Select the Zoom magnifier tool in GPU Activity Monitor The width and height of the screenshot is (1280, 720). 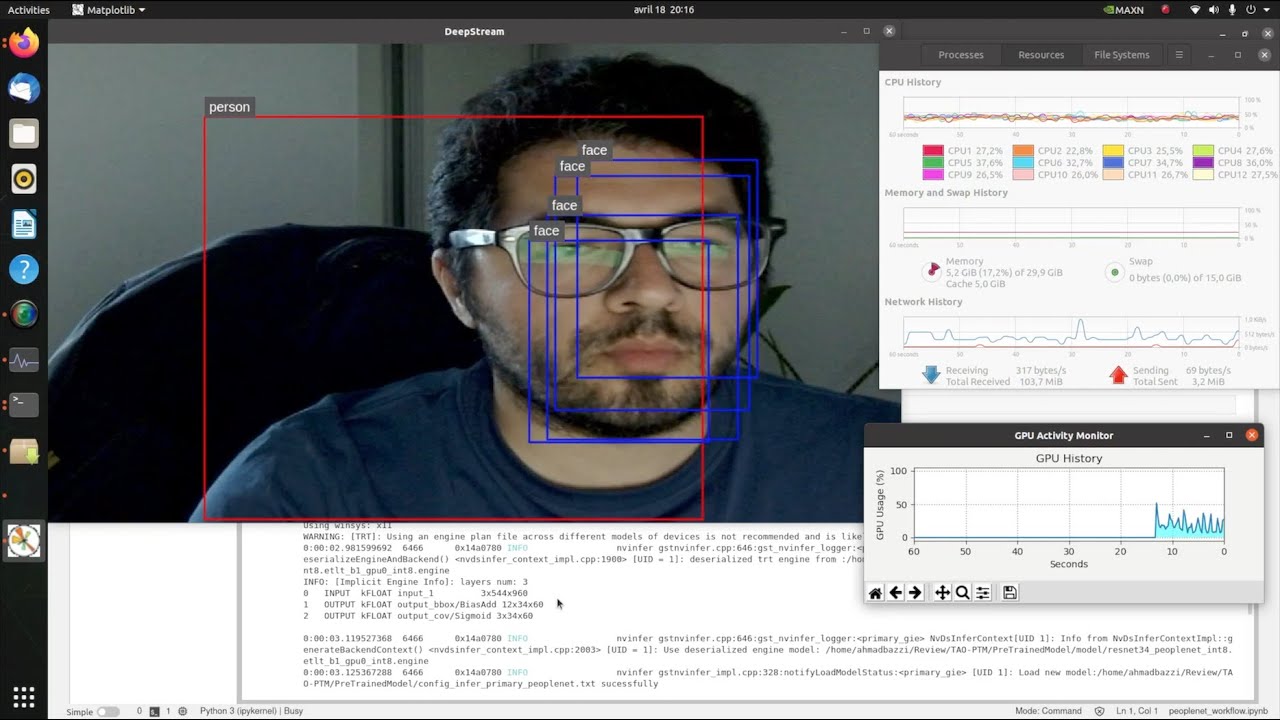tap(962, 593)
